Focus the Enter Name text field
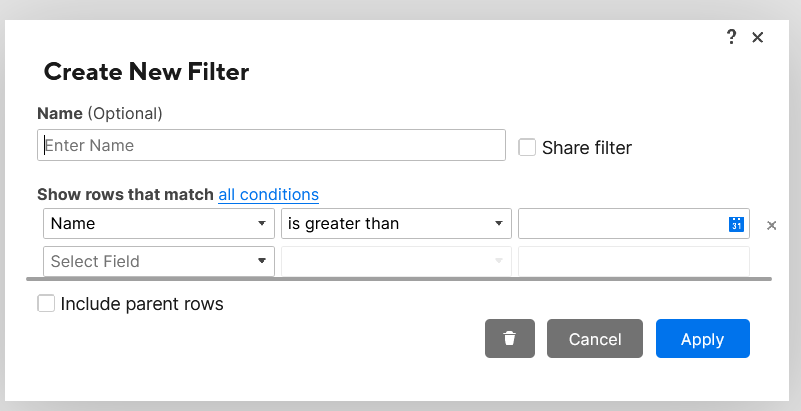The image size is (801, 411). coord(271,145)
